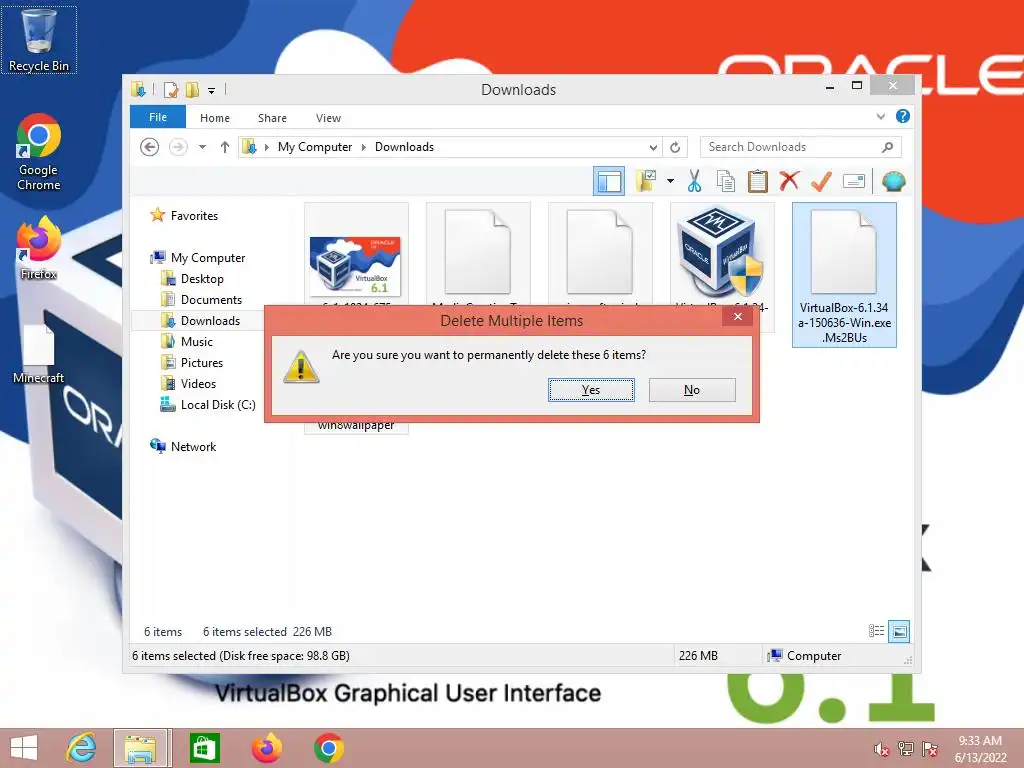1024x768 pixels.
Task: Expand the arrow after My Computer breadcrumb
Action: [364, 148]
